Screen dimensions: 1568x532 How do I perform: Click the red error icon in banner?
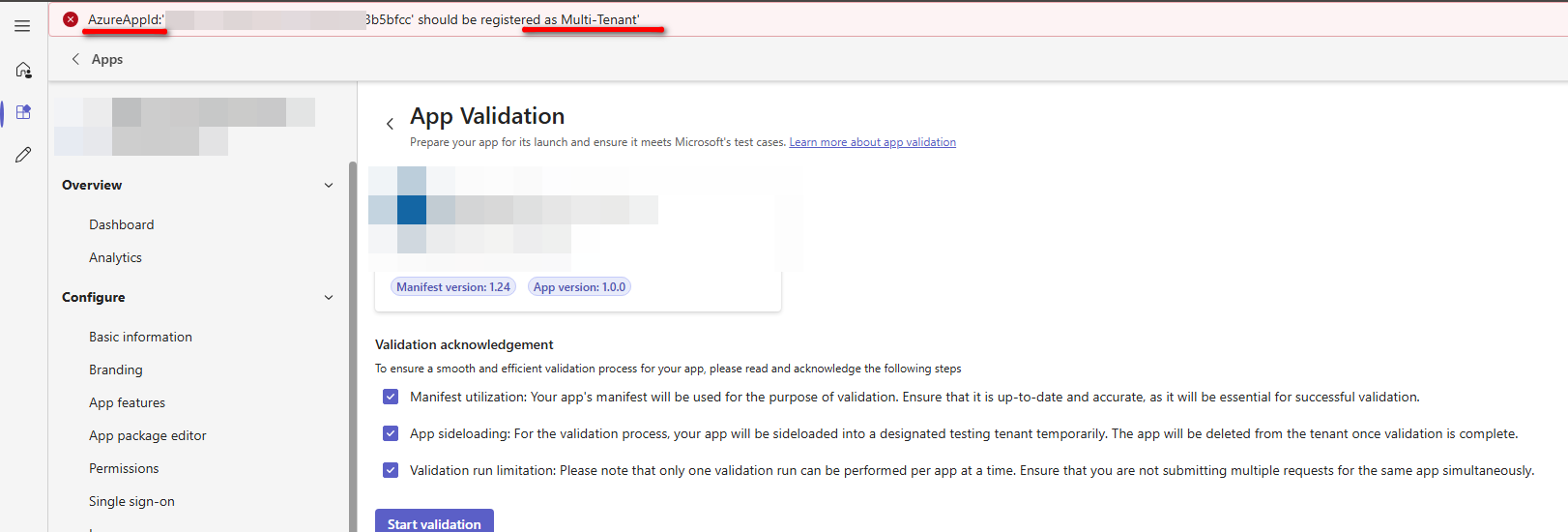71,19
